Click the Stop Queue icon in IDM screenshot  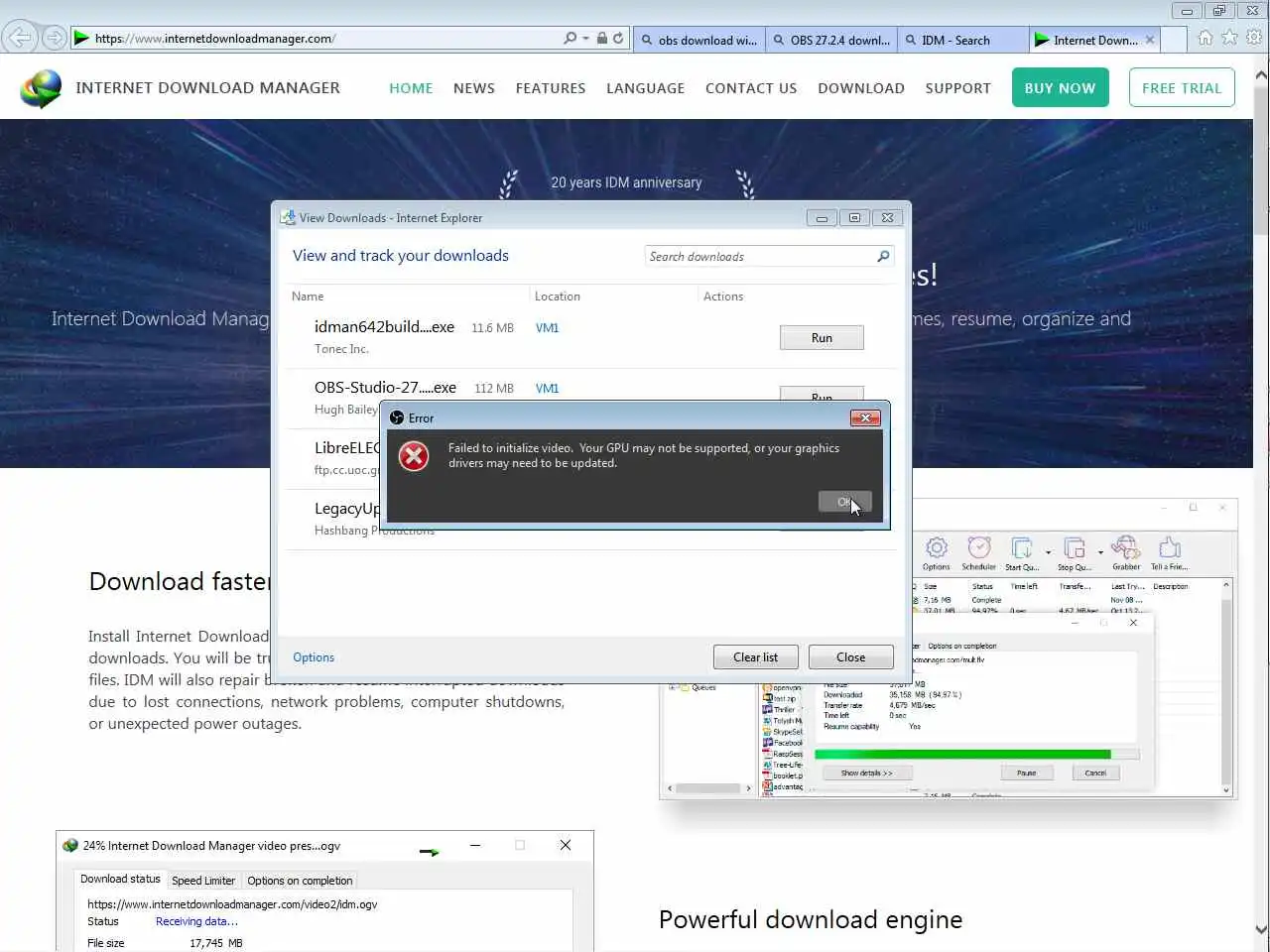coord(1074,548)
